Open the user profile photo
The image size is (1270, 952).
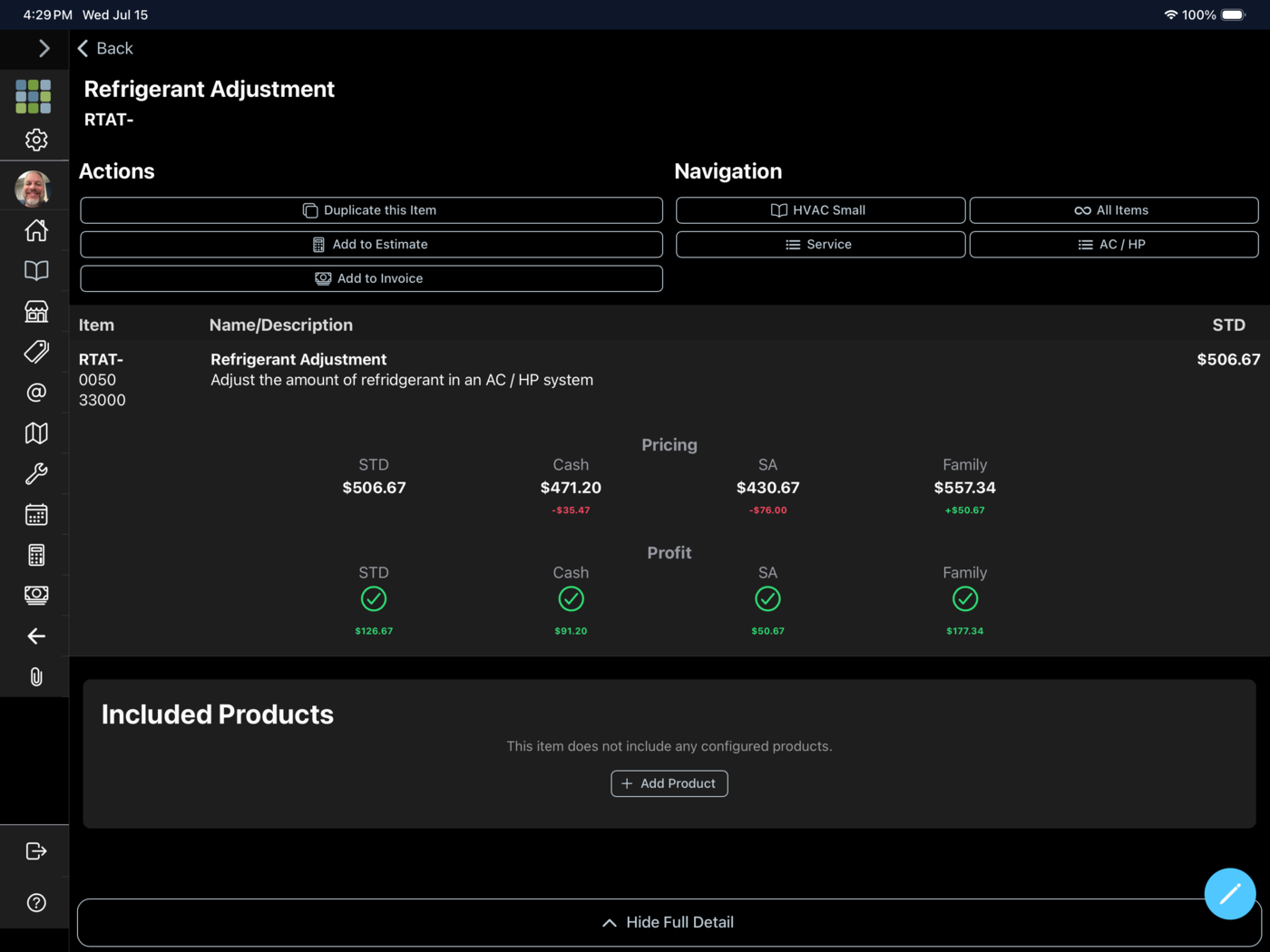34,189
